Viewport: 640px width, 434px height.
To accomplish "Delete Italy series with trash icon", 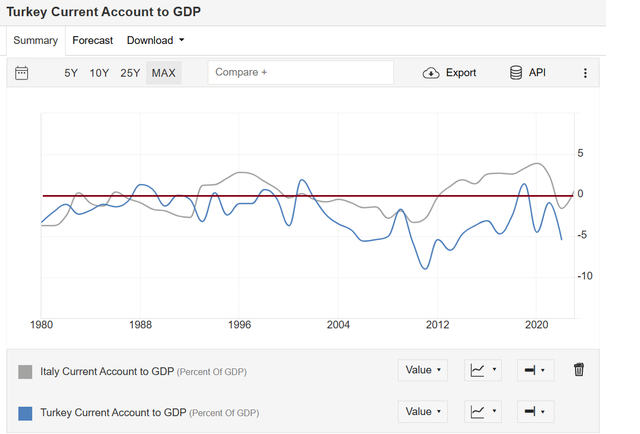I will pyautogui.click(x=579, y=369).
